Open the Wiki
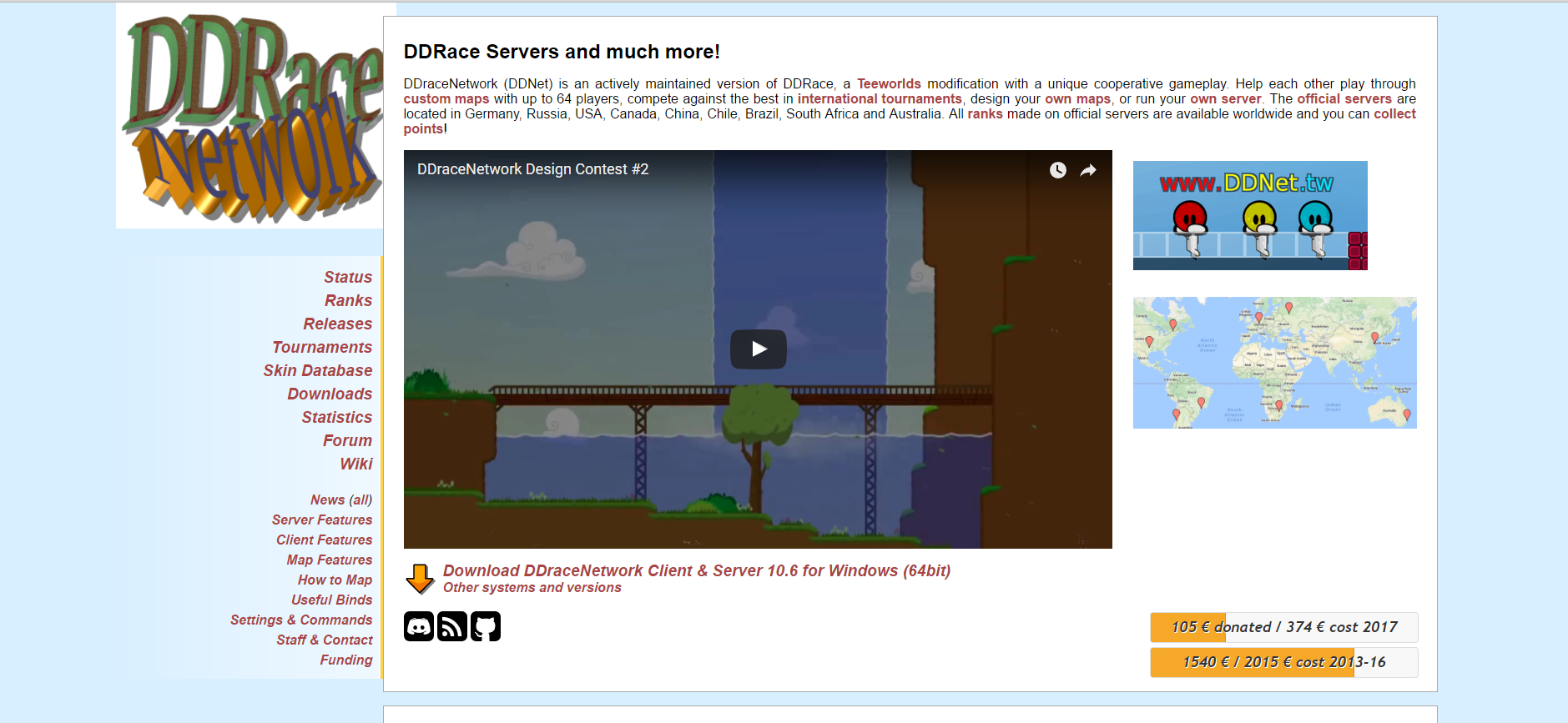 pyautogui.click(x=355, y=464)
